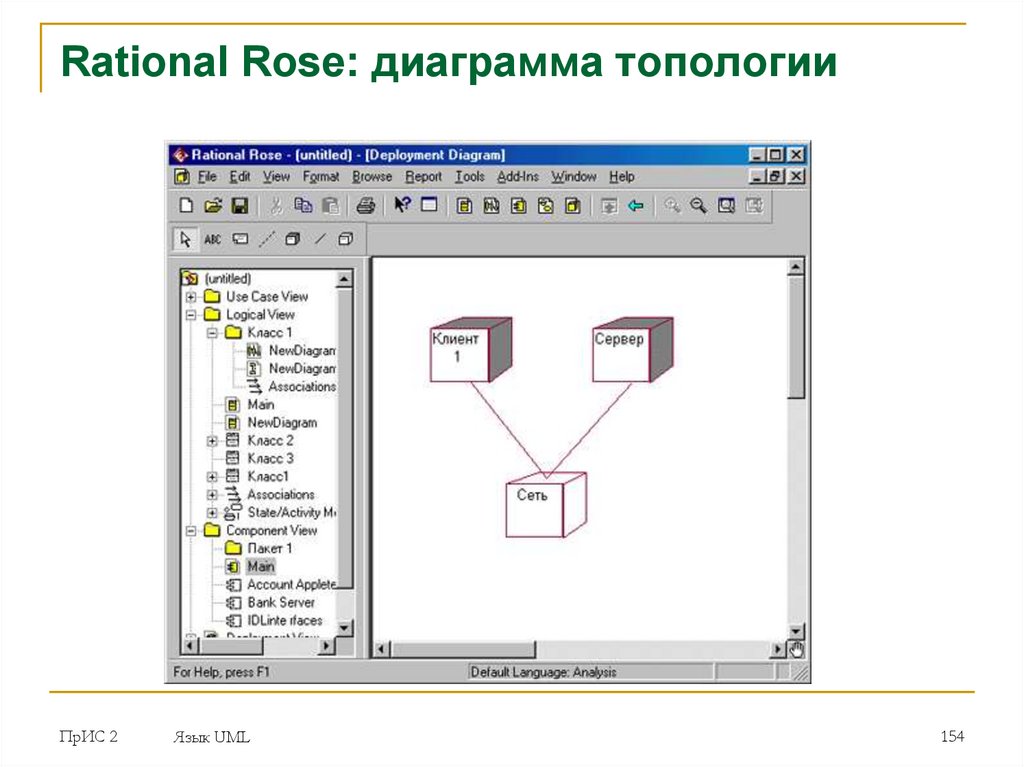Select the Note tool in the toolbox
Screen dimensions: 1024x767
click(240, 239)
